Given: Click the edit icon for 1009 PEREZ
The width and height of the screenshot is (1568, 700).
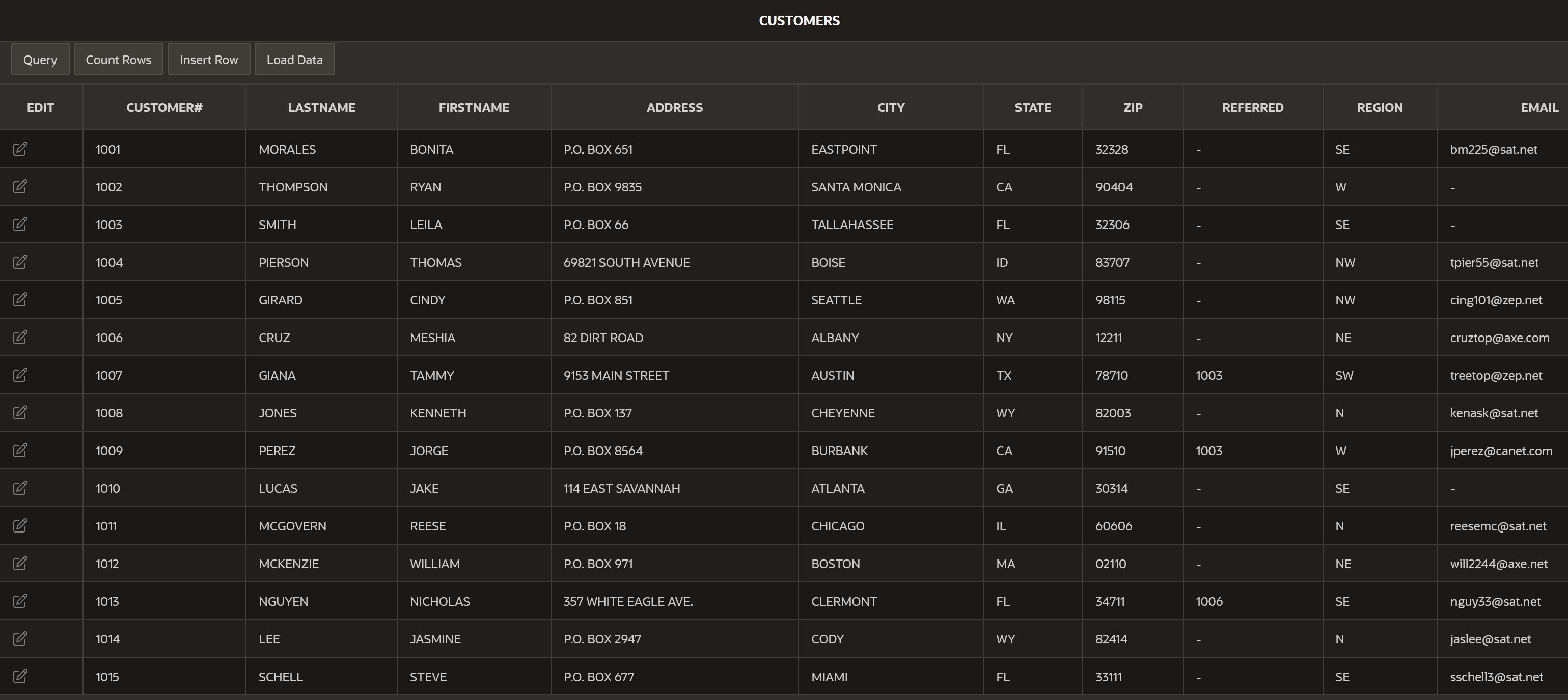Looking at the screenshot, I should click(20, 451).
